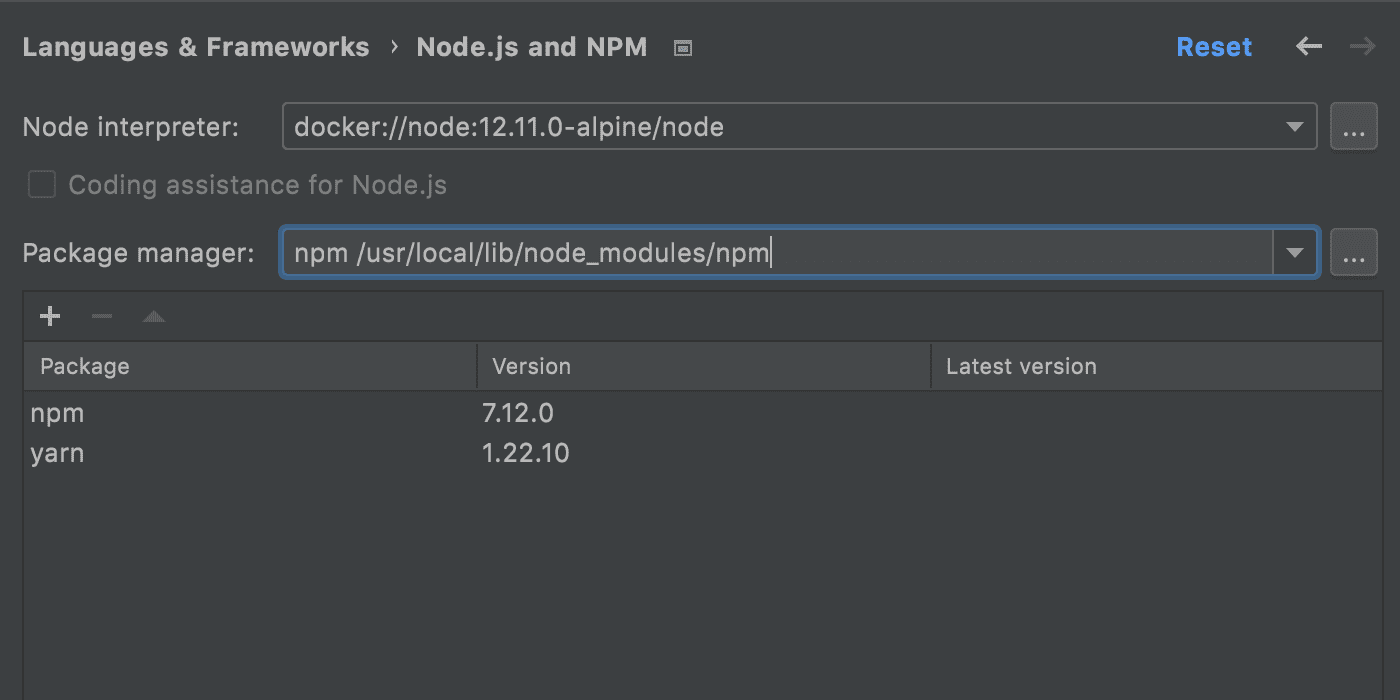Reset the settings changes

coord(1214,47)
